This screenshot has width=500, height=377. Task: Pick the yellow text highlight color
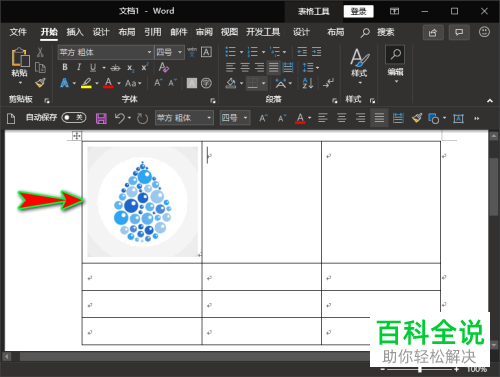(x=86, y=83)
